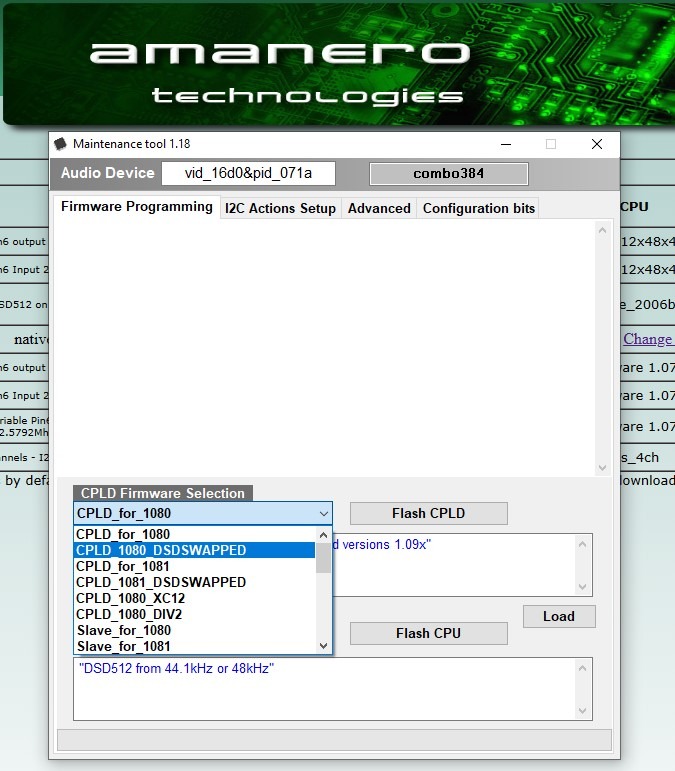The height and width of the screenshot is (771, 675).
Task: Click CPU description box scroll down arrow
Action: pyautogui.click(x=583, y=711)
